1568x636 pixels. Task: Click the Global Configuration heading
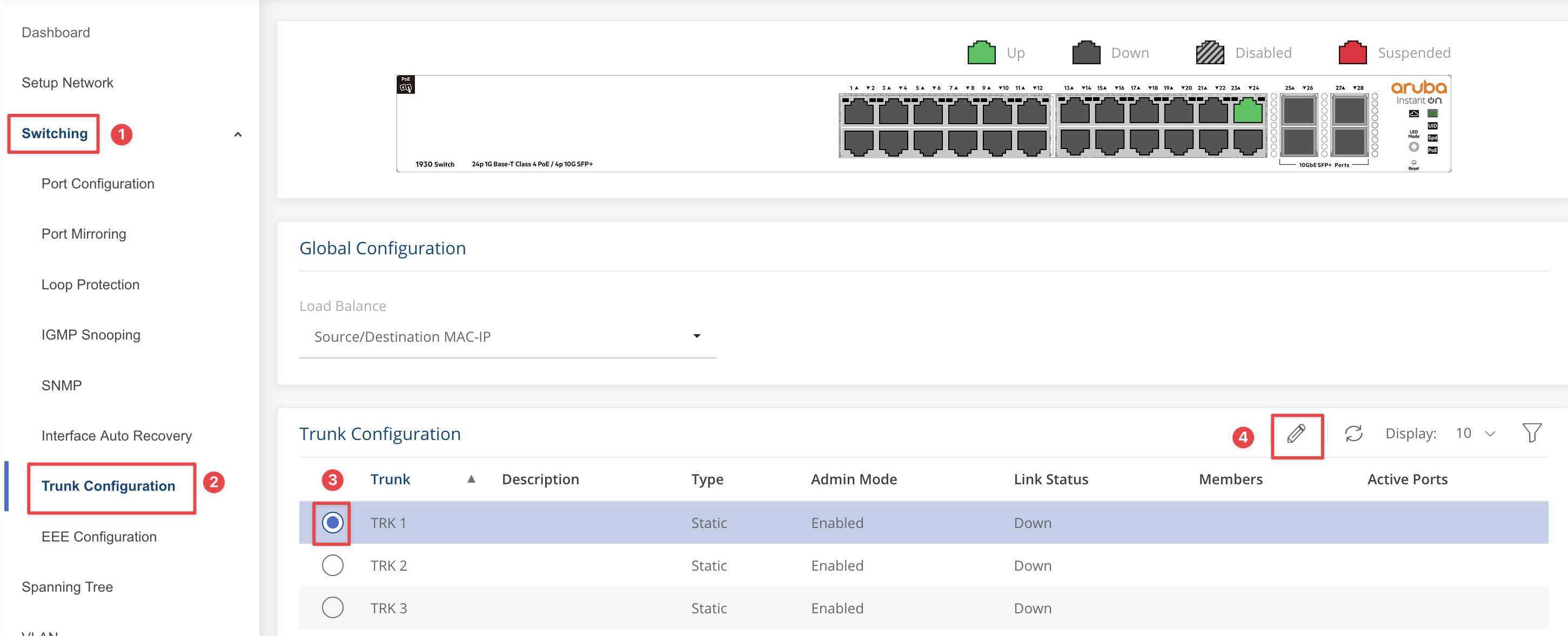tap(382, 248)
